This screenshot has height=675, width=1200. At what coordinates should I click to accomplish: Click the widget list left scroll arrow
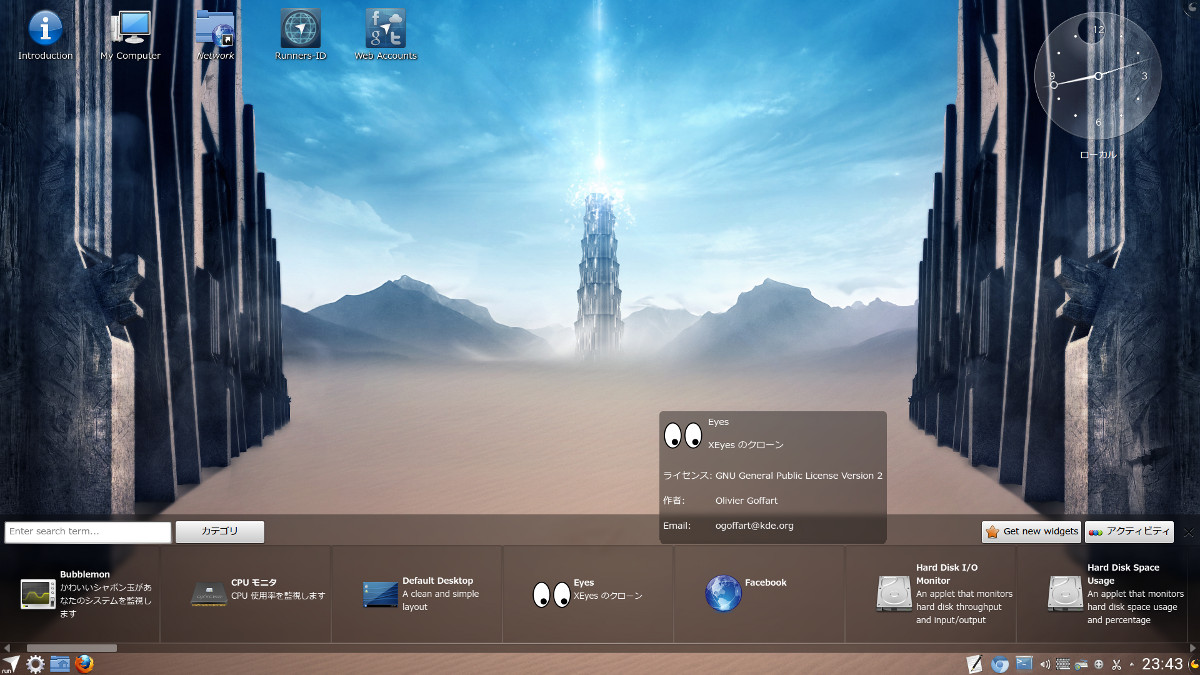click(7, 648)
